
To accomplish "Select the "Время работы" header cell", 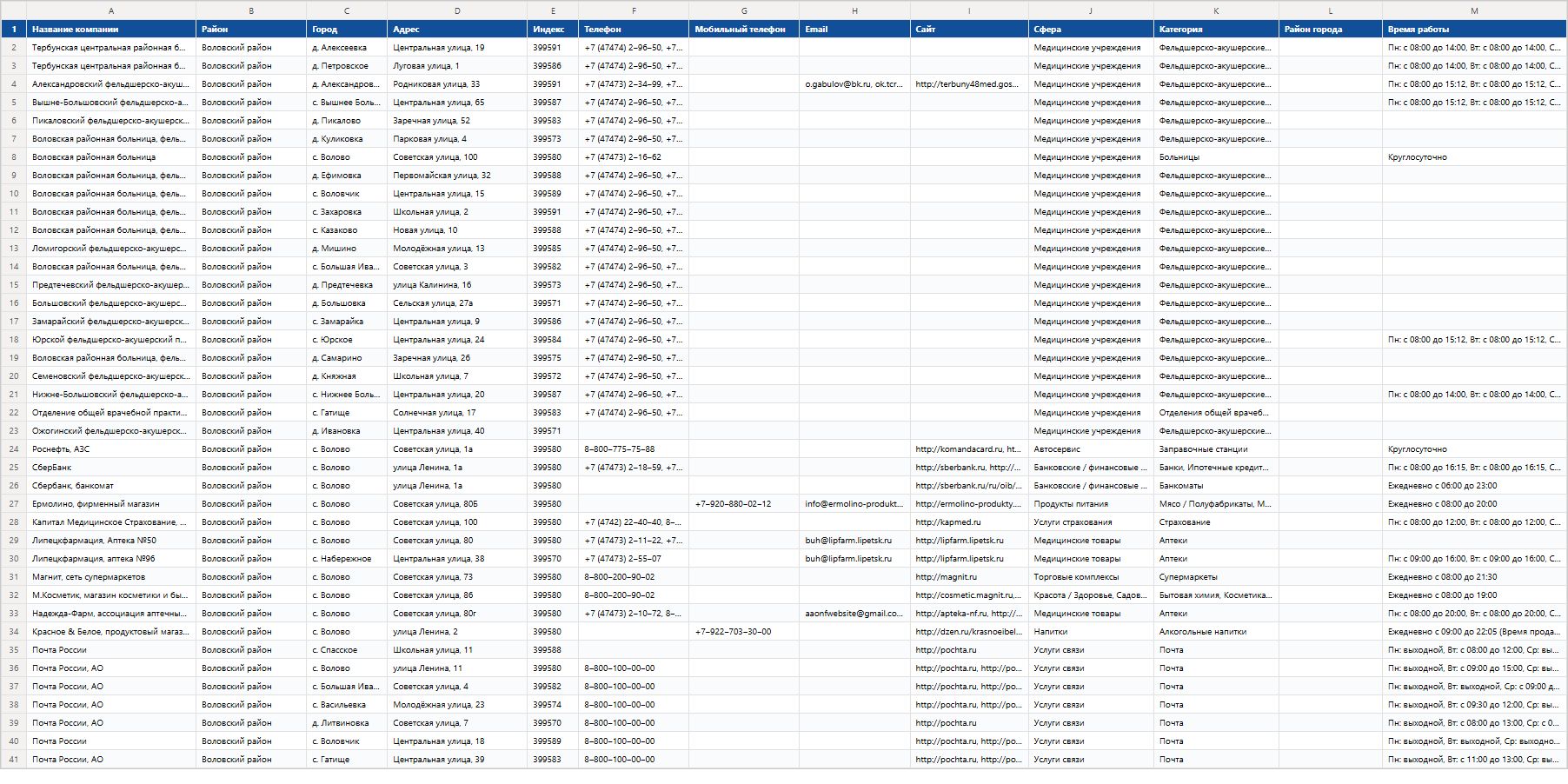I will [1475, 30].
